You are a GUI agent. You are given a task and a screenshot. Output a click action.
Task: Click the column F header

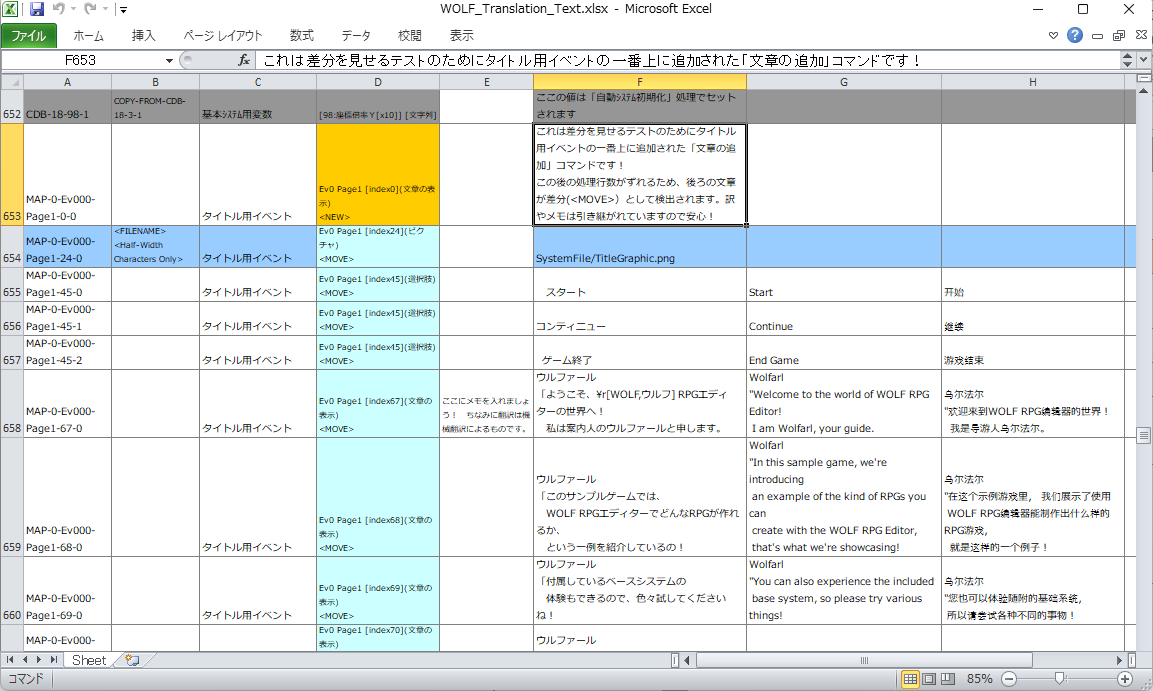tap(640, 82)
